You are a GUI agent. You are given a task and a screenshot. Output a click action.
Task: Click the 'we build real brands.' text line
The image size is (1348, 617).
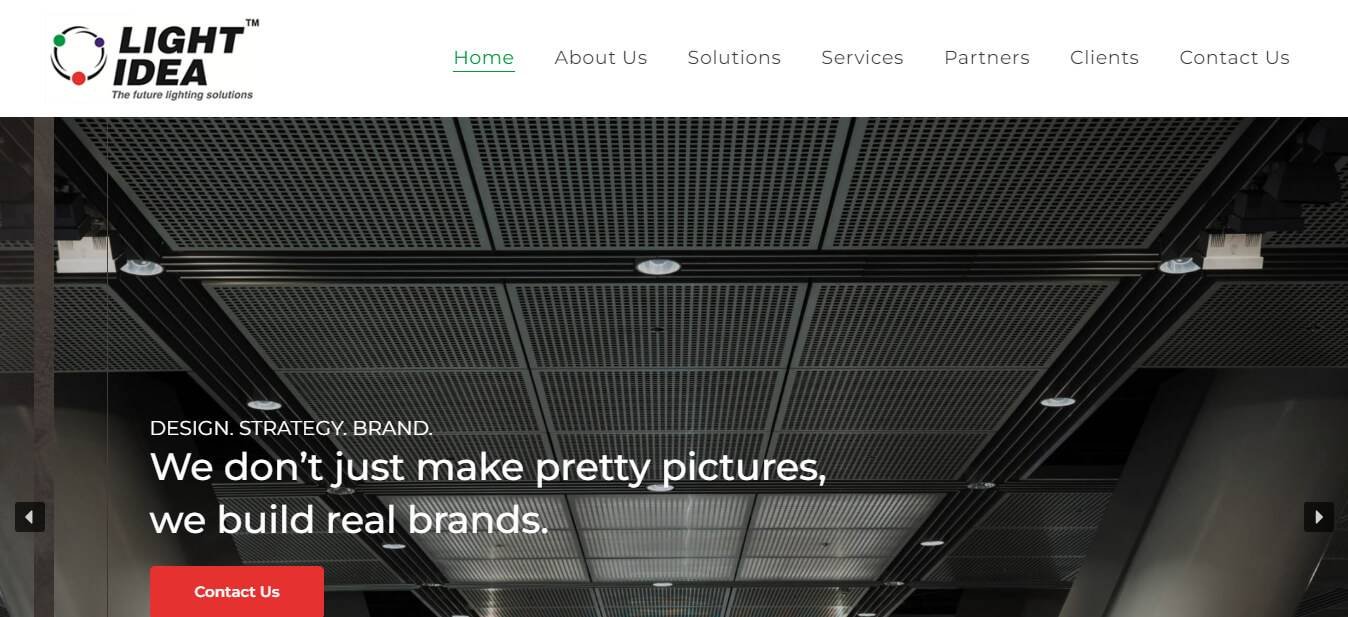click(349, 520)
